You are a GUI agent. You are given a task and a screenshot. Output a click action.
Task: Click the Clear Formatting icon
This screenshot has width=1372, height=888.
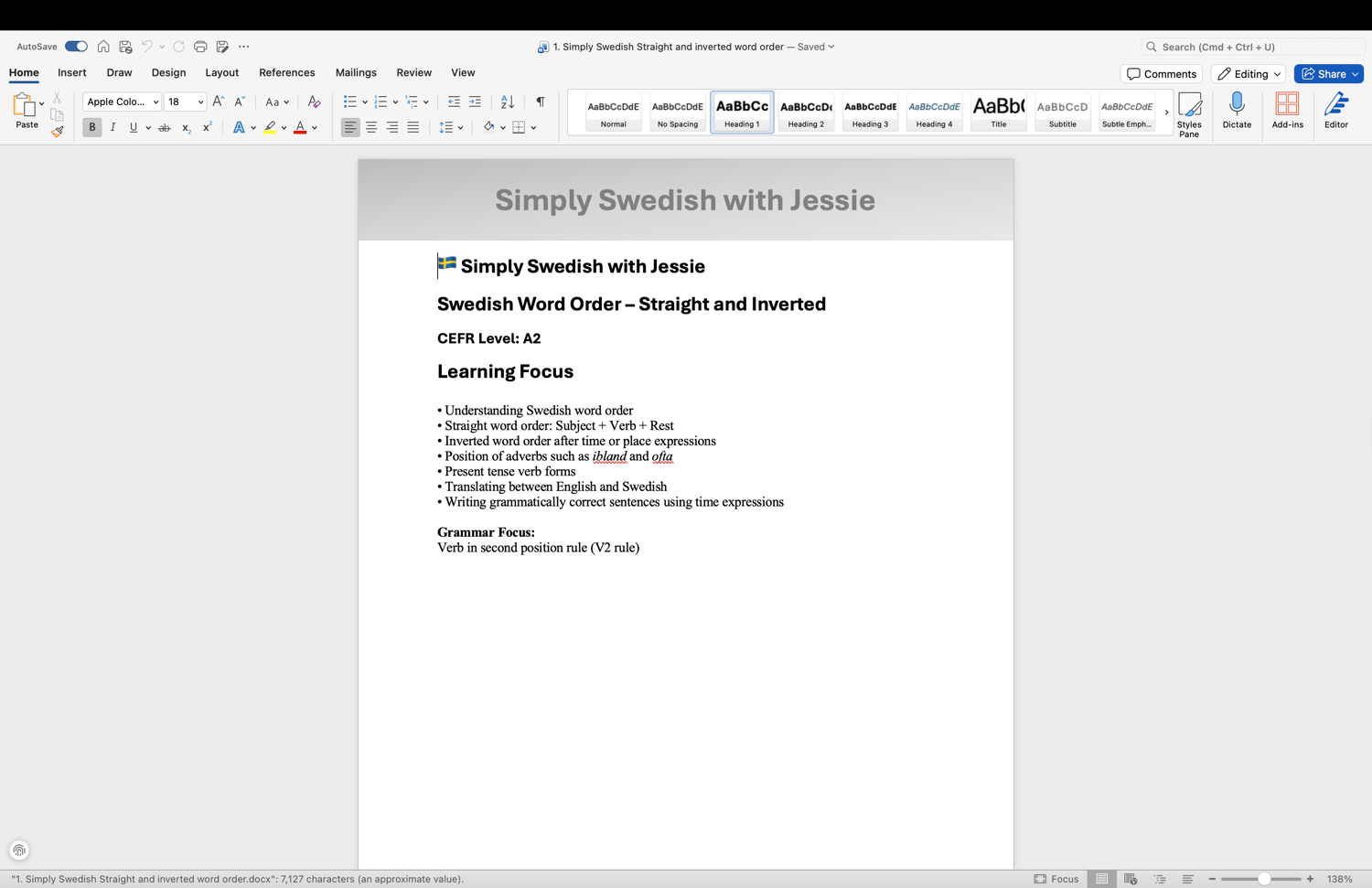314,102
